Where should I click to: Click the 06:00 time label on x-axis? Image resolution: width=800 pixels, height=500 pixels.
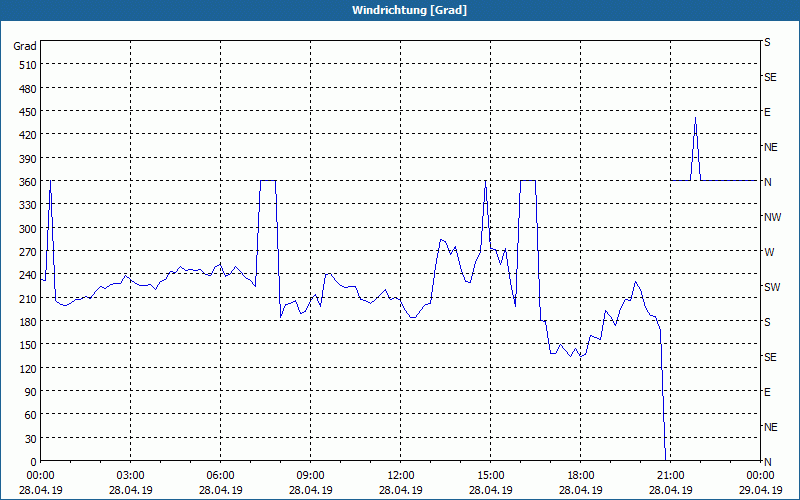click(x=220, y=476)
